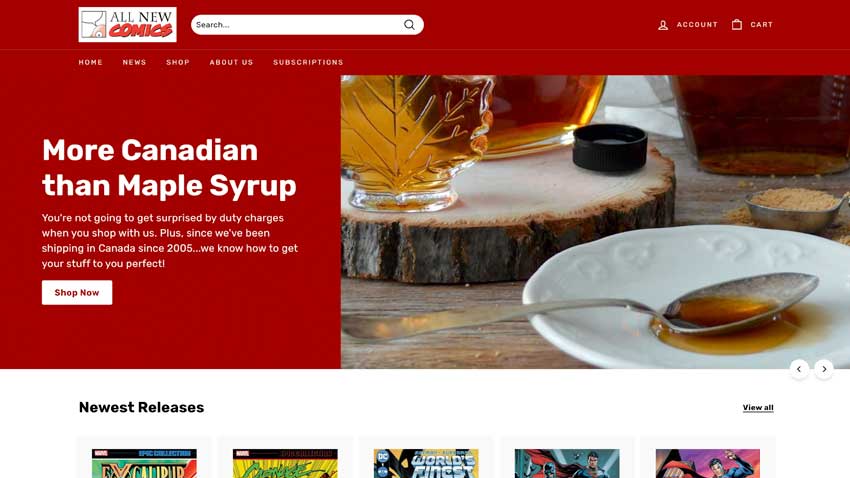Click the All New Comics logo
The height and width of the screenshot is (478, 850).
tap(127, 24)
